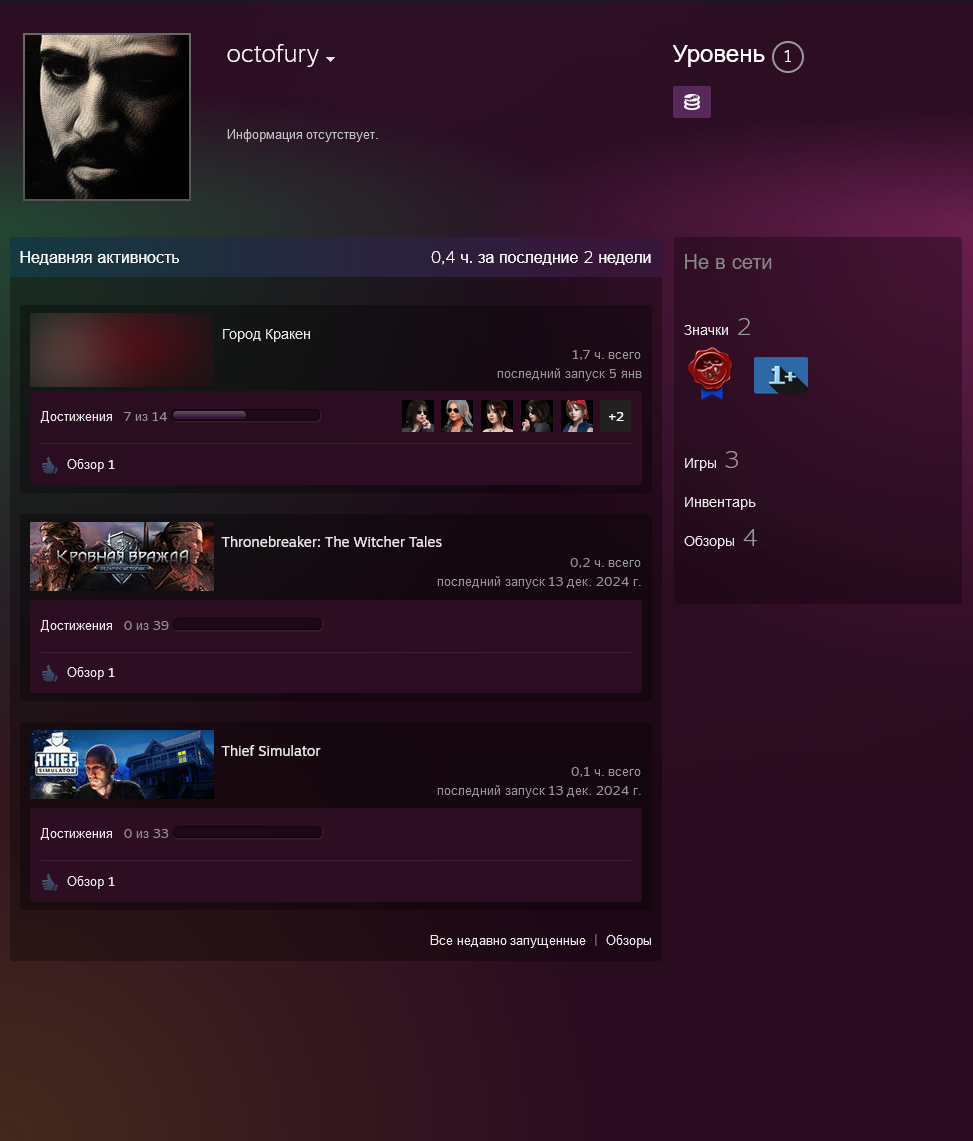Open the blue 1+ badge

coord(781,375)
